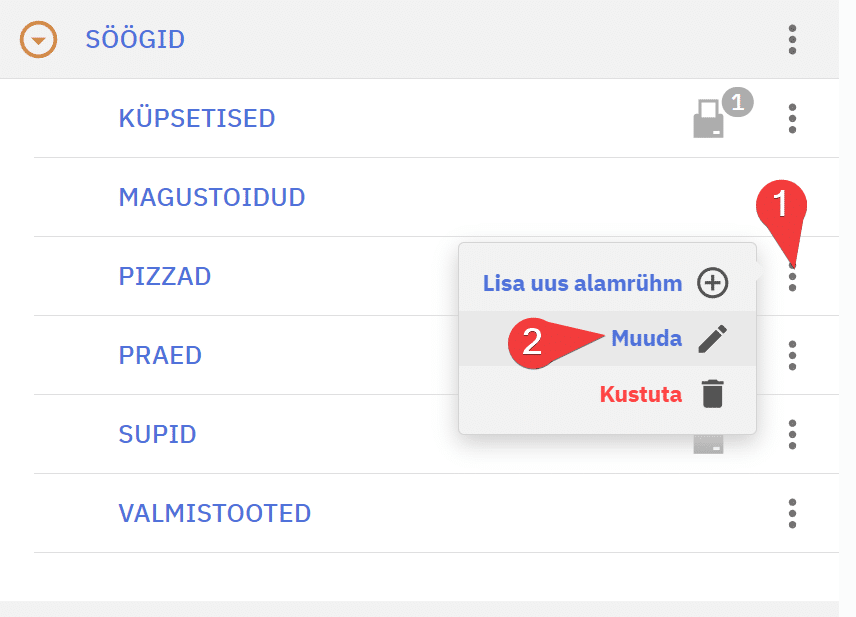Open three-dot menu for KÜPSETISED
Screen dimensions: 856x617
pos(792,118)
